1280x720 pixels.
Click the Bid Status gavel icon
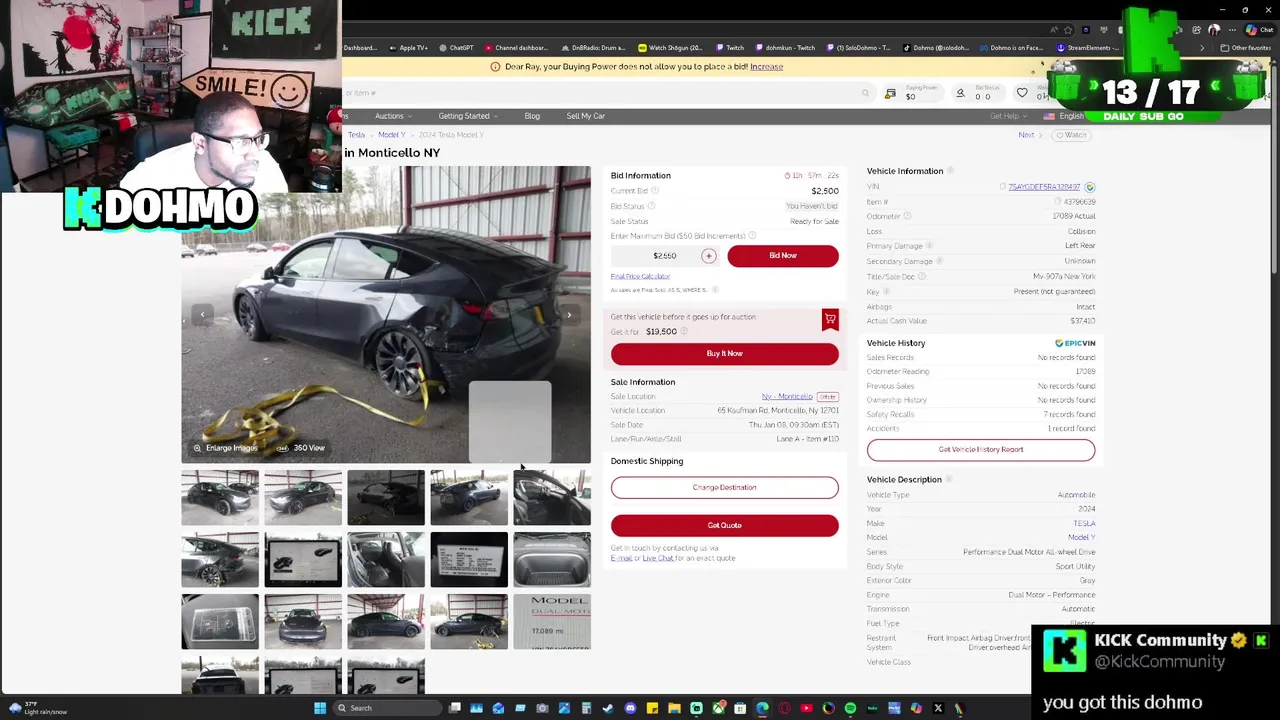(960, 93)
